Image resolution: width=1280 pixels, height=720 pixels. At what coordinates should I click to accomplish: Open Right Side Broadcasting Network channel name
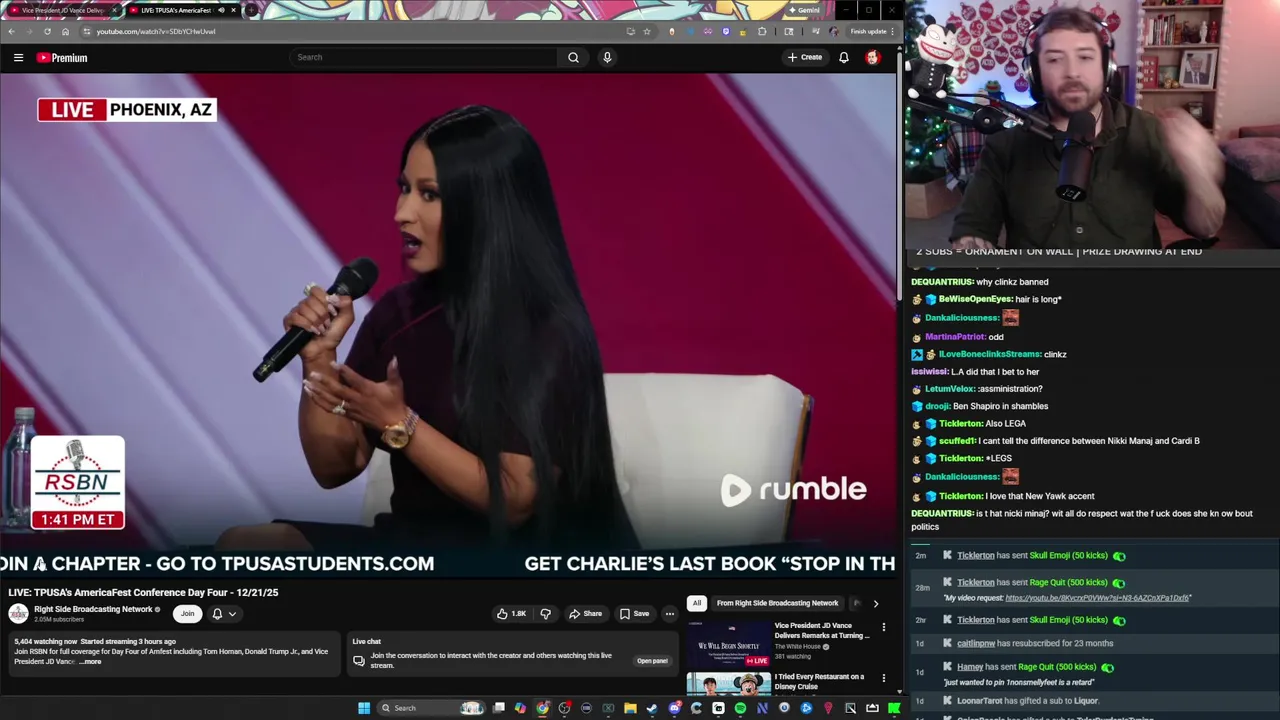tap(93, 609)
